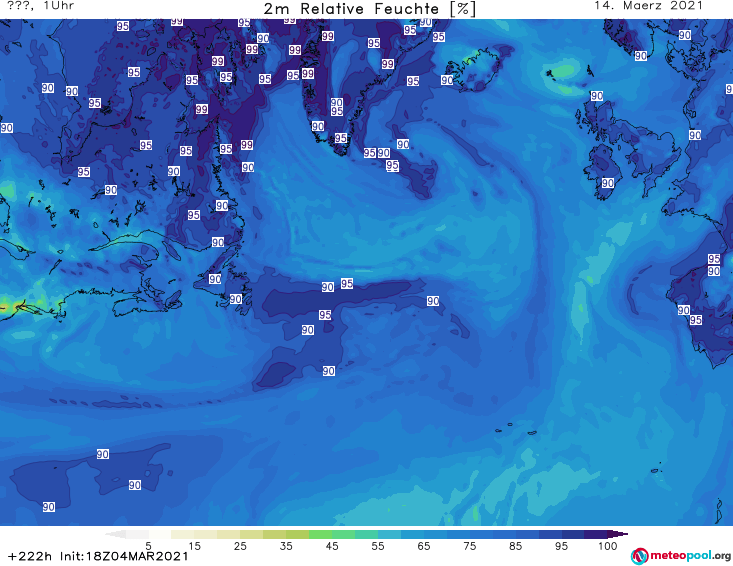Click the colorbar label "65"
The height and width of the screenshot is (566, 733).
(424, 546)
